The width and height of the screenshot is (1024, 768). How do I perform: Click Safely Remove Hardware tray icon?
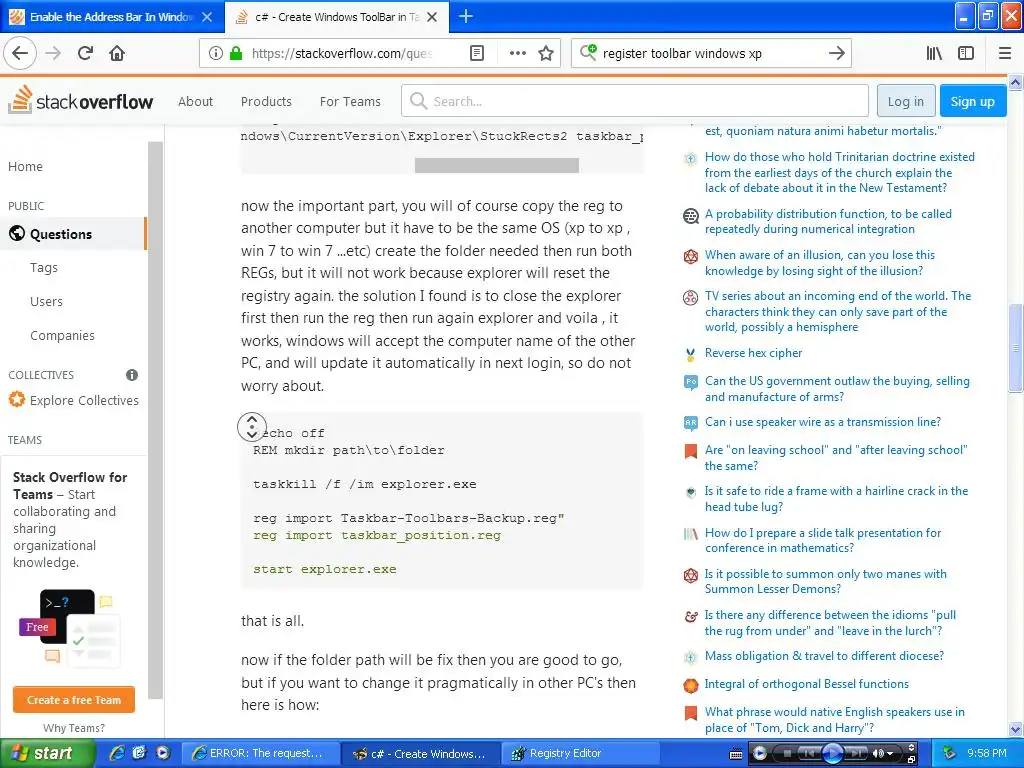tap(950, 753)
